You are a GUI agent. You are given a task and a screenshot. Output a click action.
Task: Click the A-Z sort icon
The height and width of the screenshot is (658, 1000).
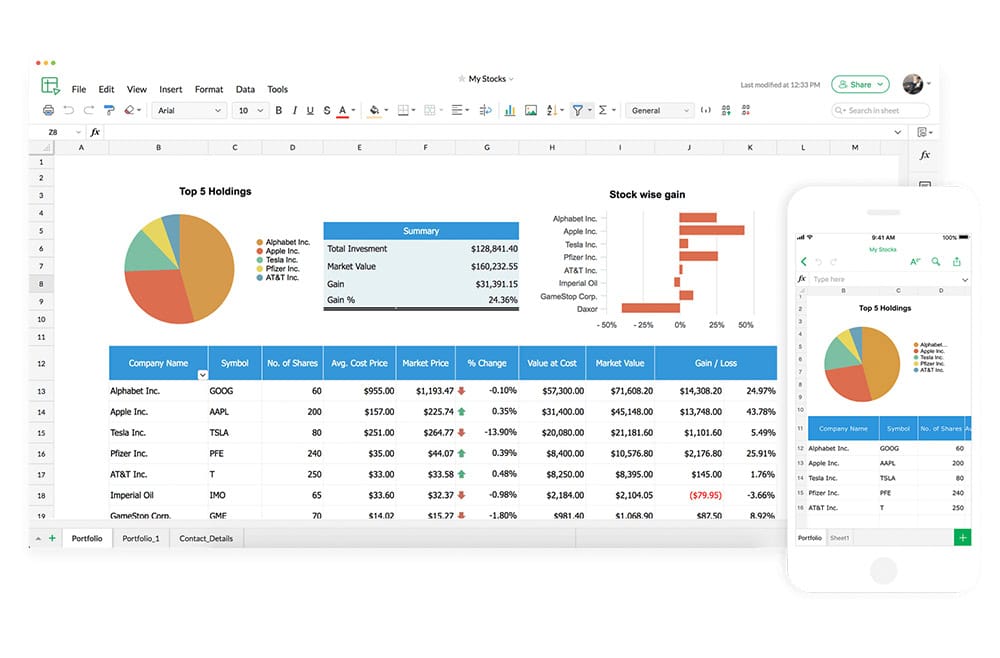click(x=552, y=110)
